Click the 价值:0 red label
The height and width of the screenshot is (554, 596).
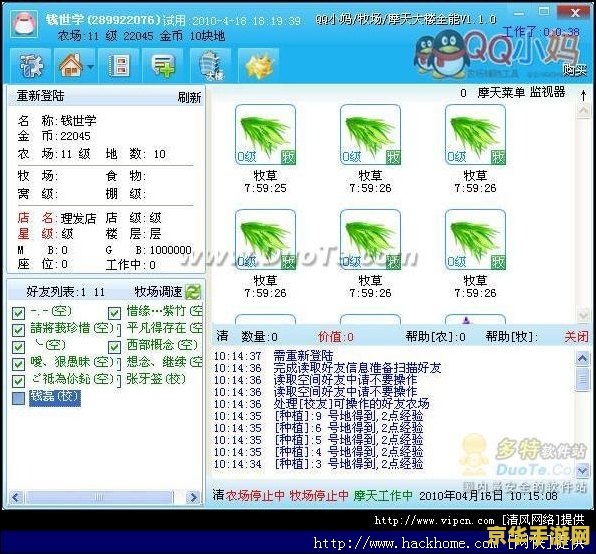[336, 337]
